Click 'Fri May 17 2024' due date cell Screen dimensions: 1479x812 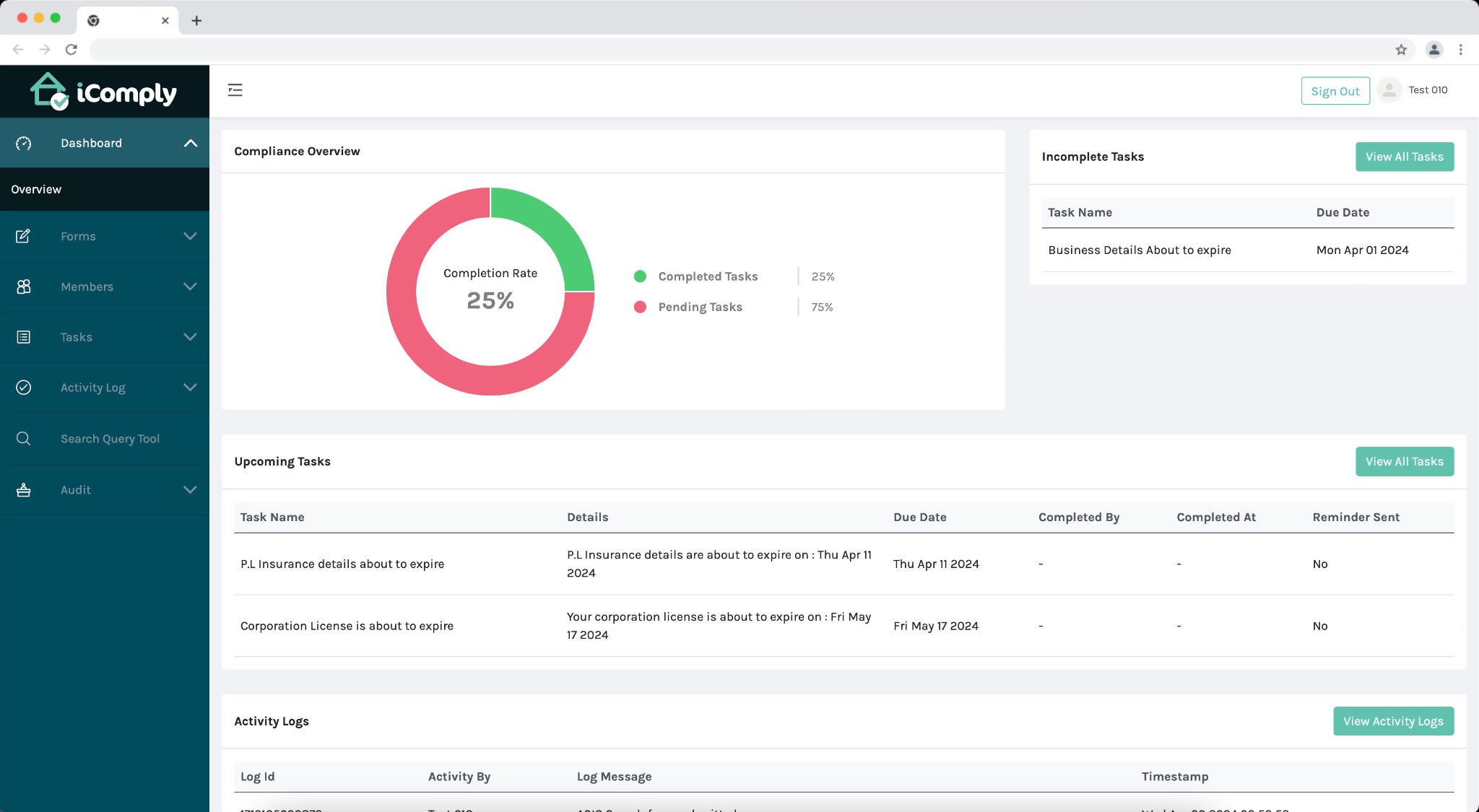pos(936,626)
